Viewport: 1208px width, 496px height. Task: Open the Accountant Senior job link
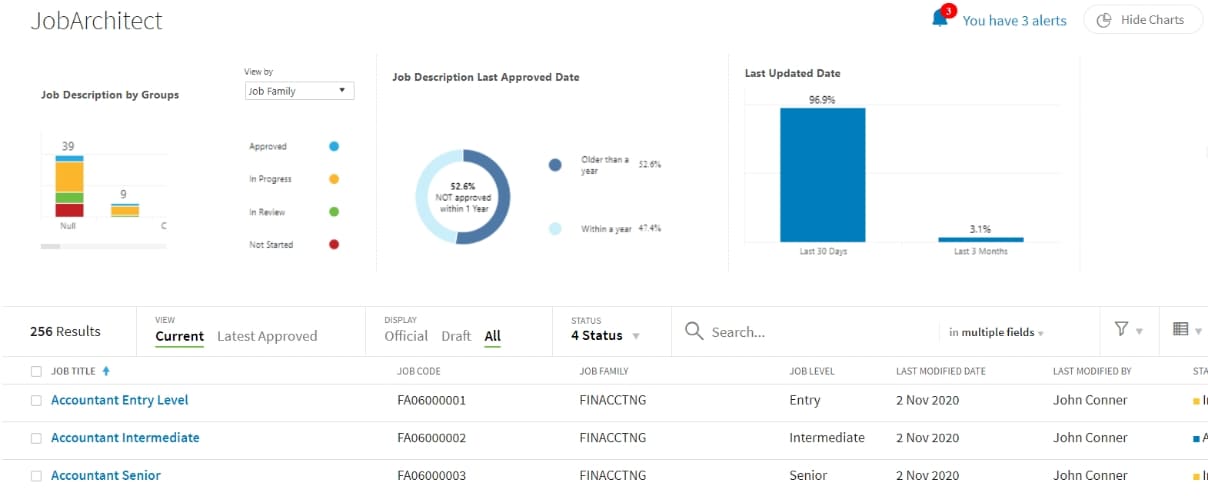tap(105, 475)
